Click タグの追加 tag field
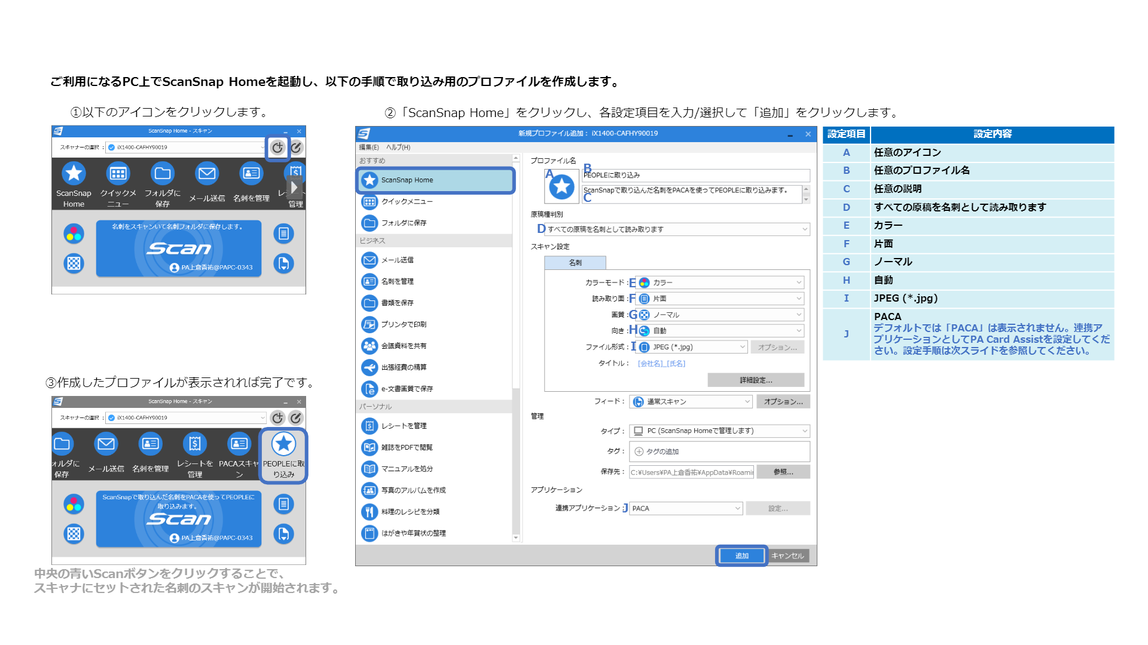 coord(720,452)
